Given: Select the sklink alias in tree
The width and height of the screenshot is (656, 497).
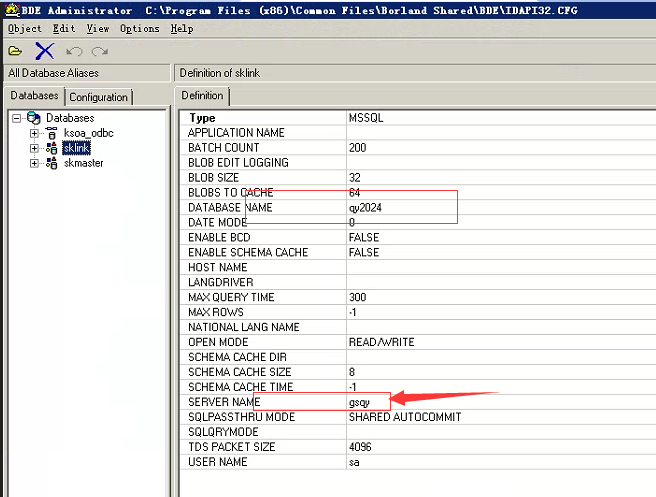Looking at the screenshot, I should pyautogui.click(x=77, y=148).
